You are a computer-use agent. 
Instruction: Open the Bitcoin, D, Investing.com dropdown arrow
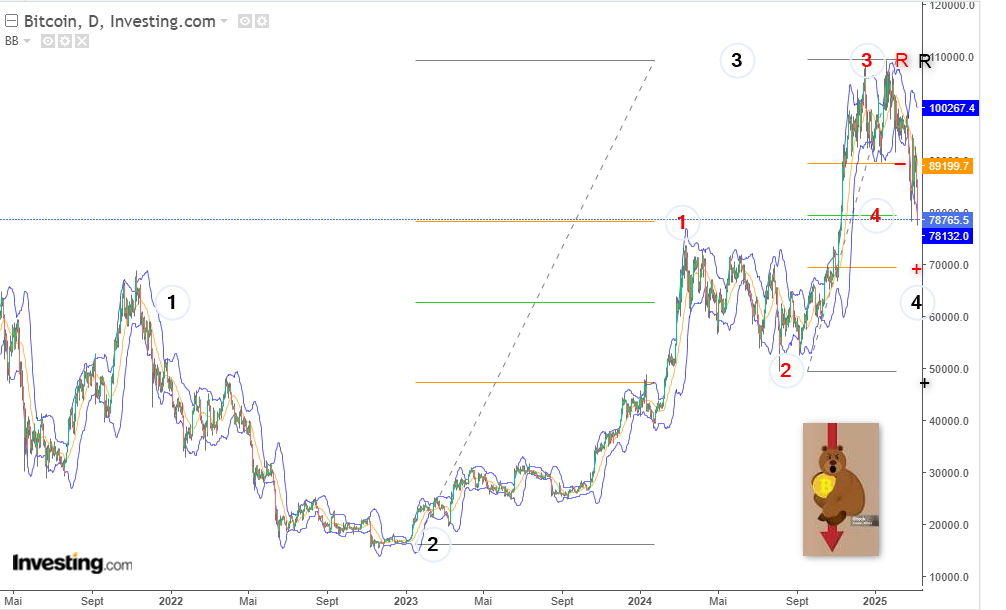[224, 21]
